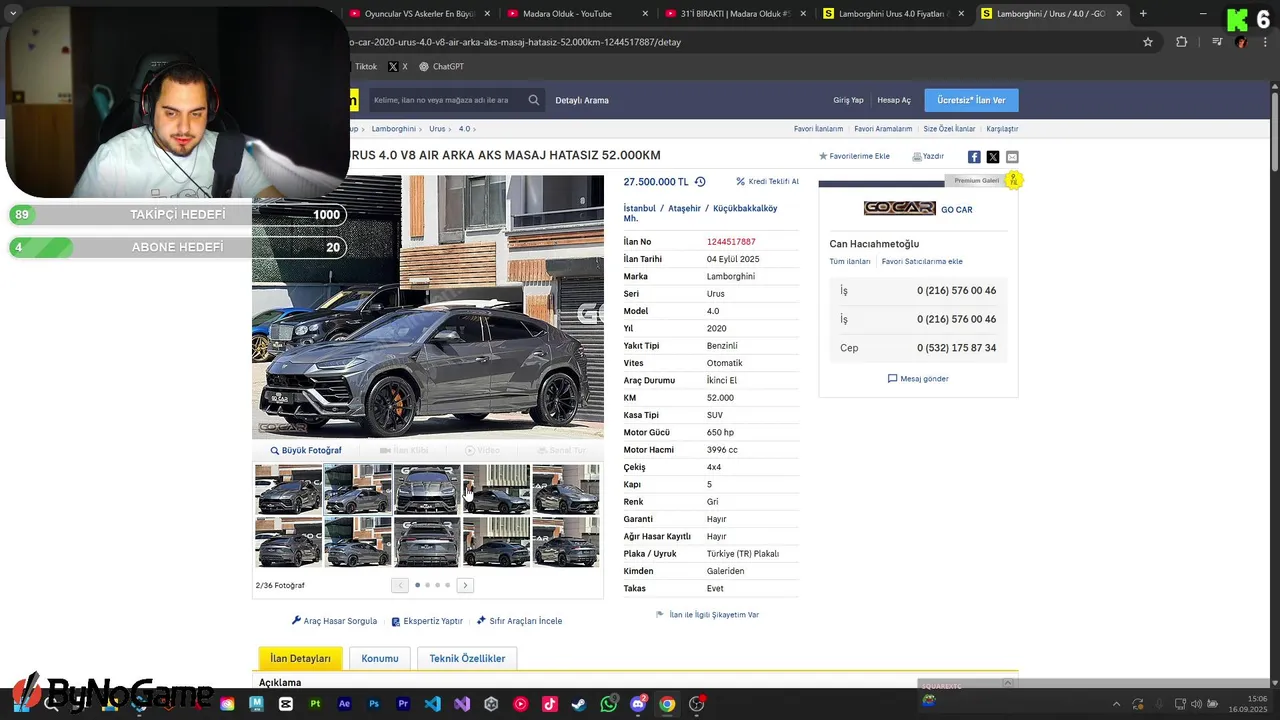Viewport: 1280px width, 720px height.
Task: Switch to the 31'İ BIRAKTI tab
Action: pos(735,14)
